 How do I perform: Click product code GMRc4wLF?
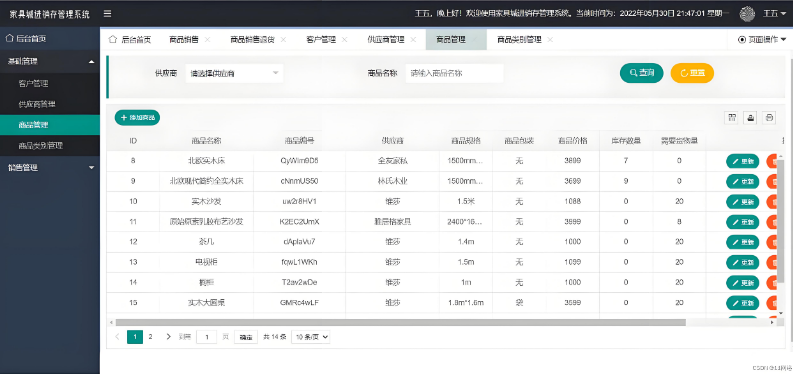click(299, 302)
